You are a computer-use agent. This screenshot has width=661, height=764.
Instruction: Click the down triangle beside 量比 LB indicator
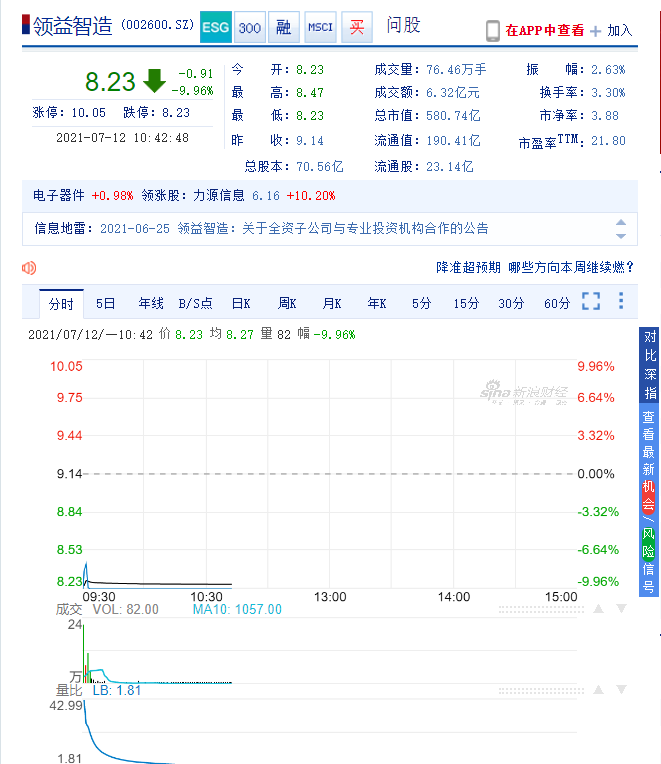click(621, 689)
